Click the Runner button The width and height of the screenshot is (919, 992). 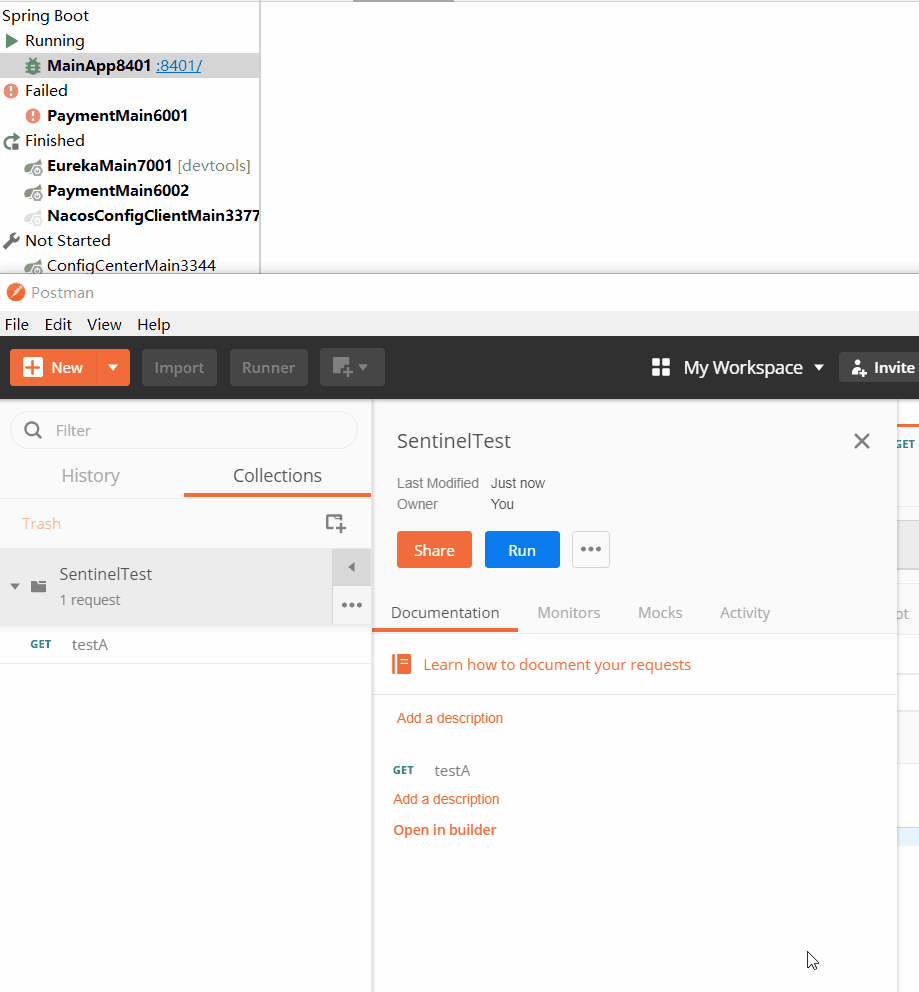coord(269,368)
